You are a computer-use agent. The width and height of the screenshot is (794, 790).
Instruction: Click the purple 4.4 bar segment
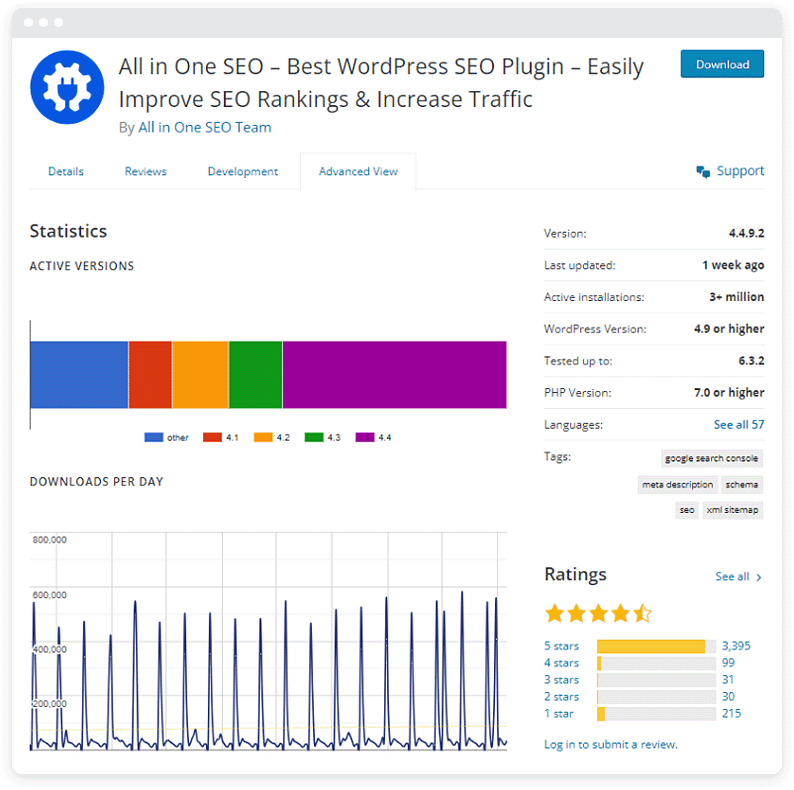click(x=394, y=375)
